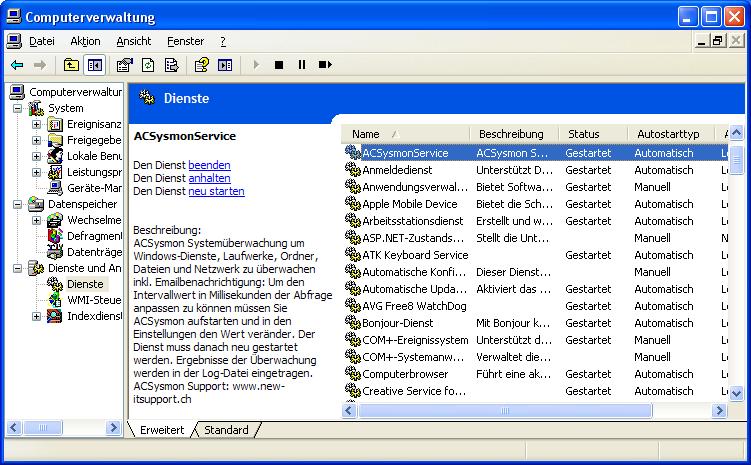
Task: Switch to the Erweitert tab
Action: pos(162,430)
